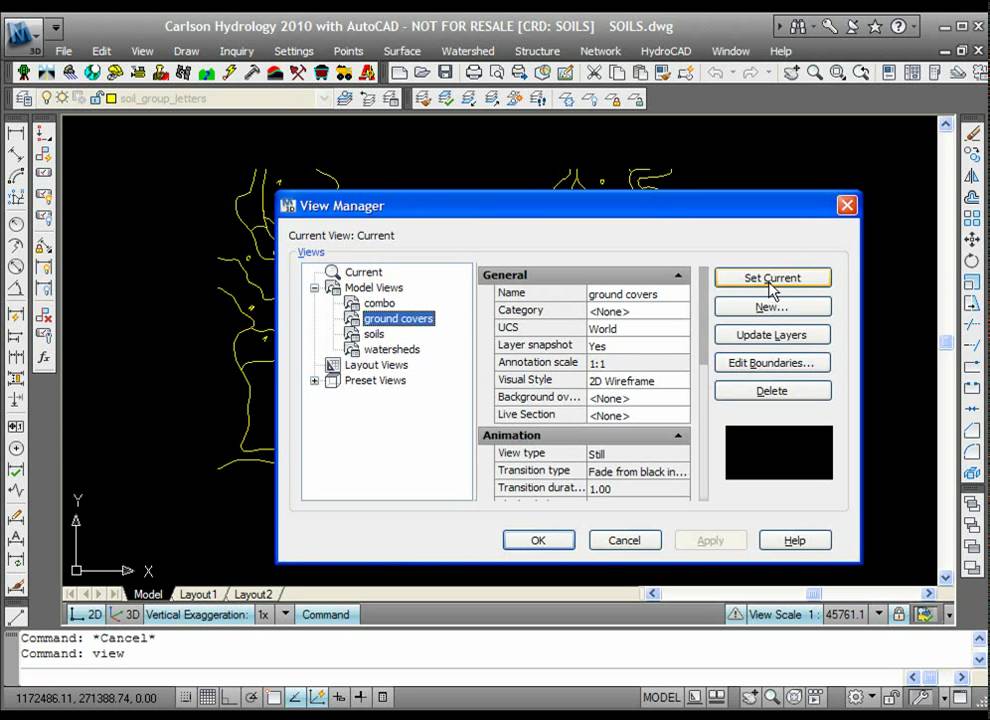
Task: Click the Match Properties paintbrush icon
Action: [662, 73]
